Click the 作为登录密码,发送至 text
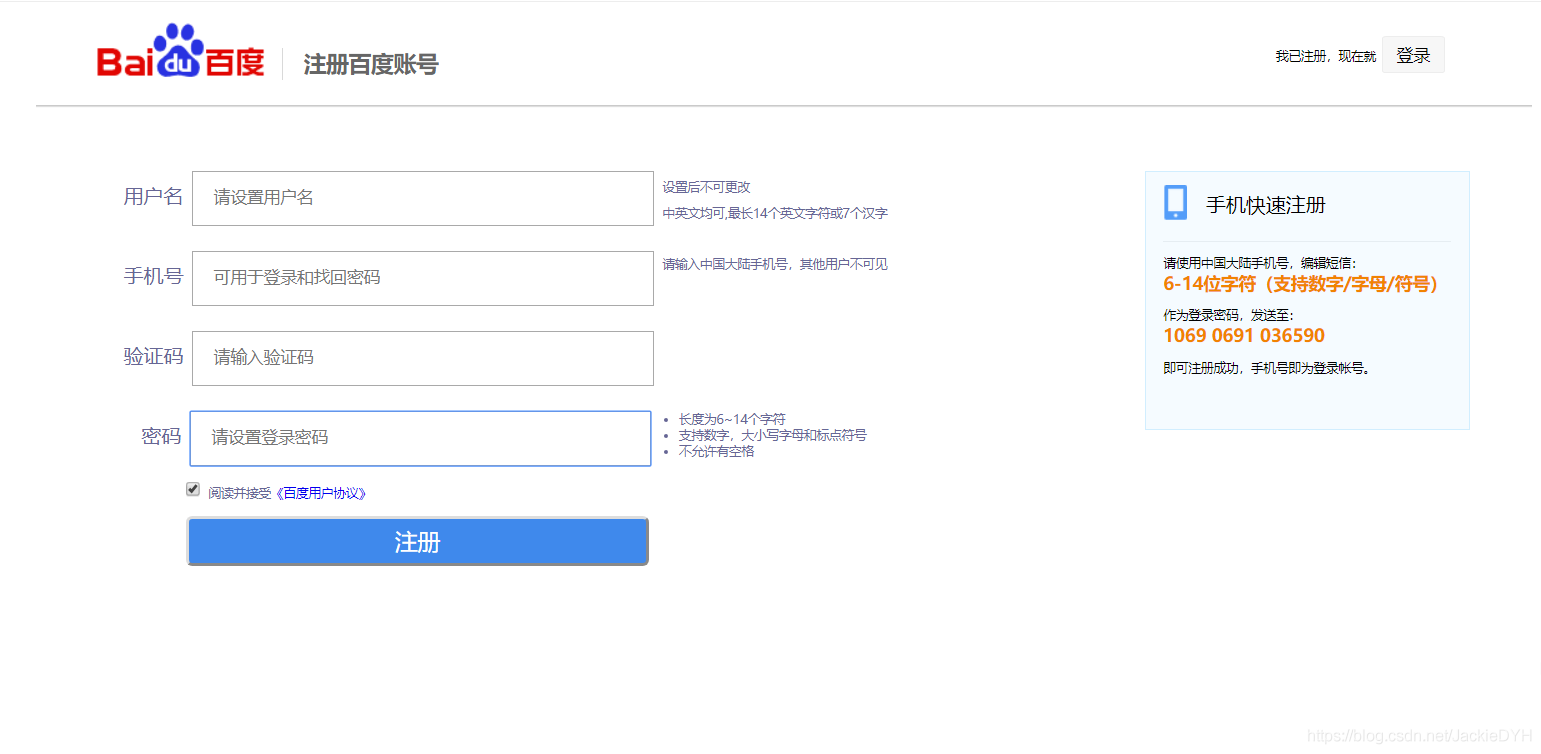This screenshot has height=754, width=1541. (x=1228, y=315)
